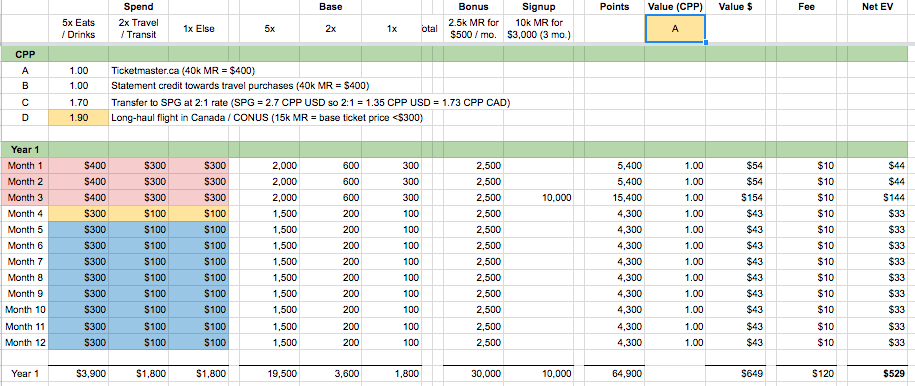
Task: Select "2.5k MR for $500 / mo." cell
Action: (x=473, y=29)
